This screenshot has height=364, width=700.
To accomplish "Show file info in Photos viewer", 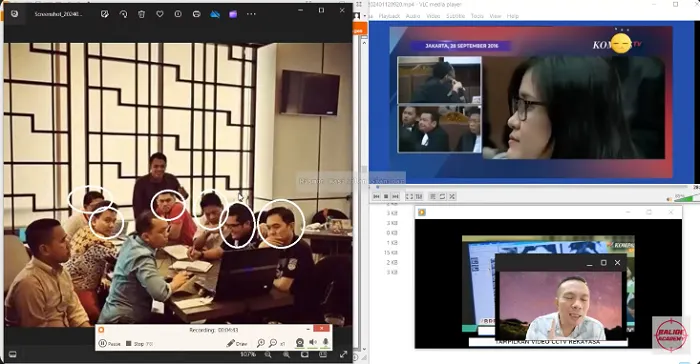I will coord(178,14).
